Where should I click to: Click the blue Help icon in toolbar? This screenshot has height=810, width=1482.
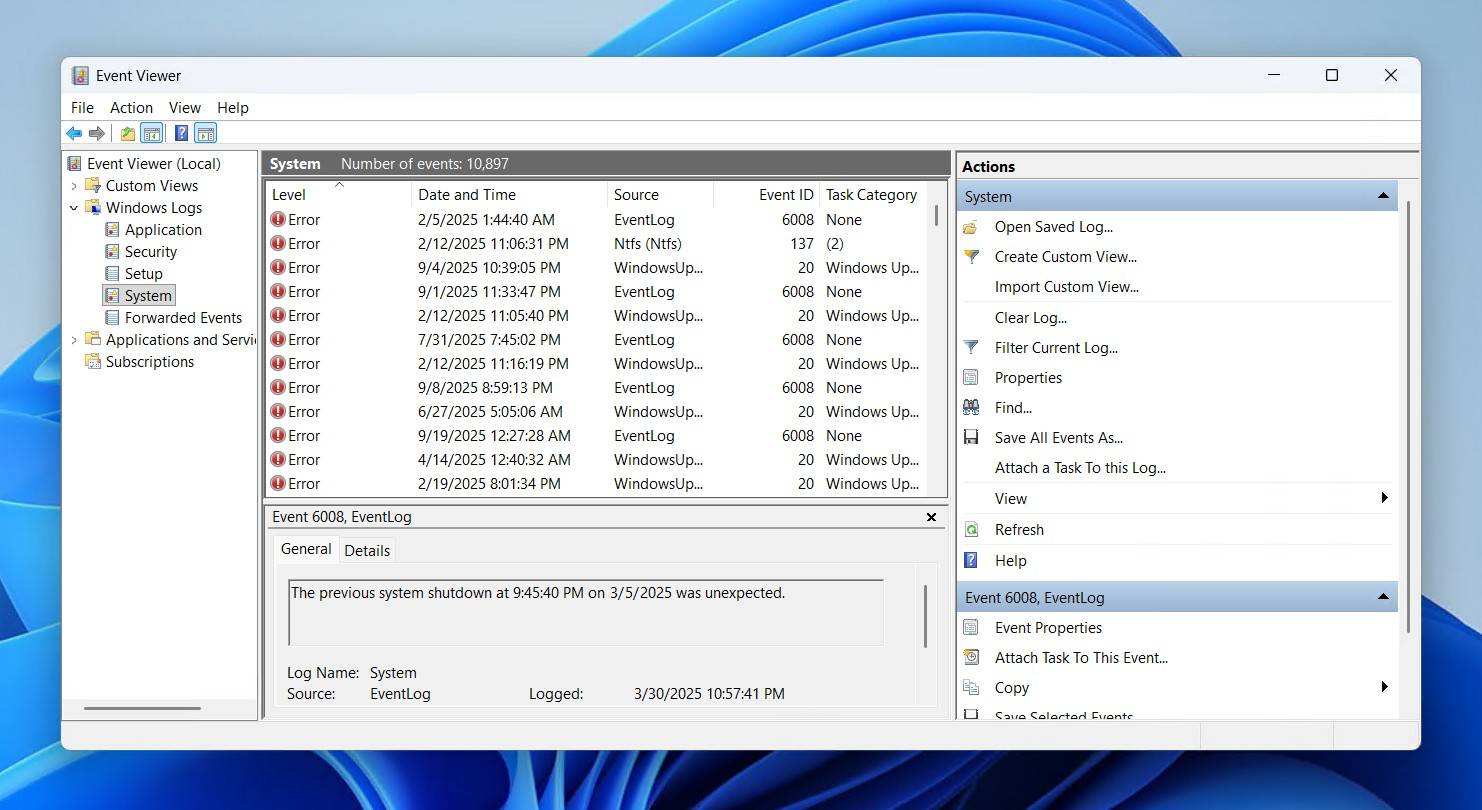tap(181, 134)
